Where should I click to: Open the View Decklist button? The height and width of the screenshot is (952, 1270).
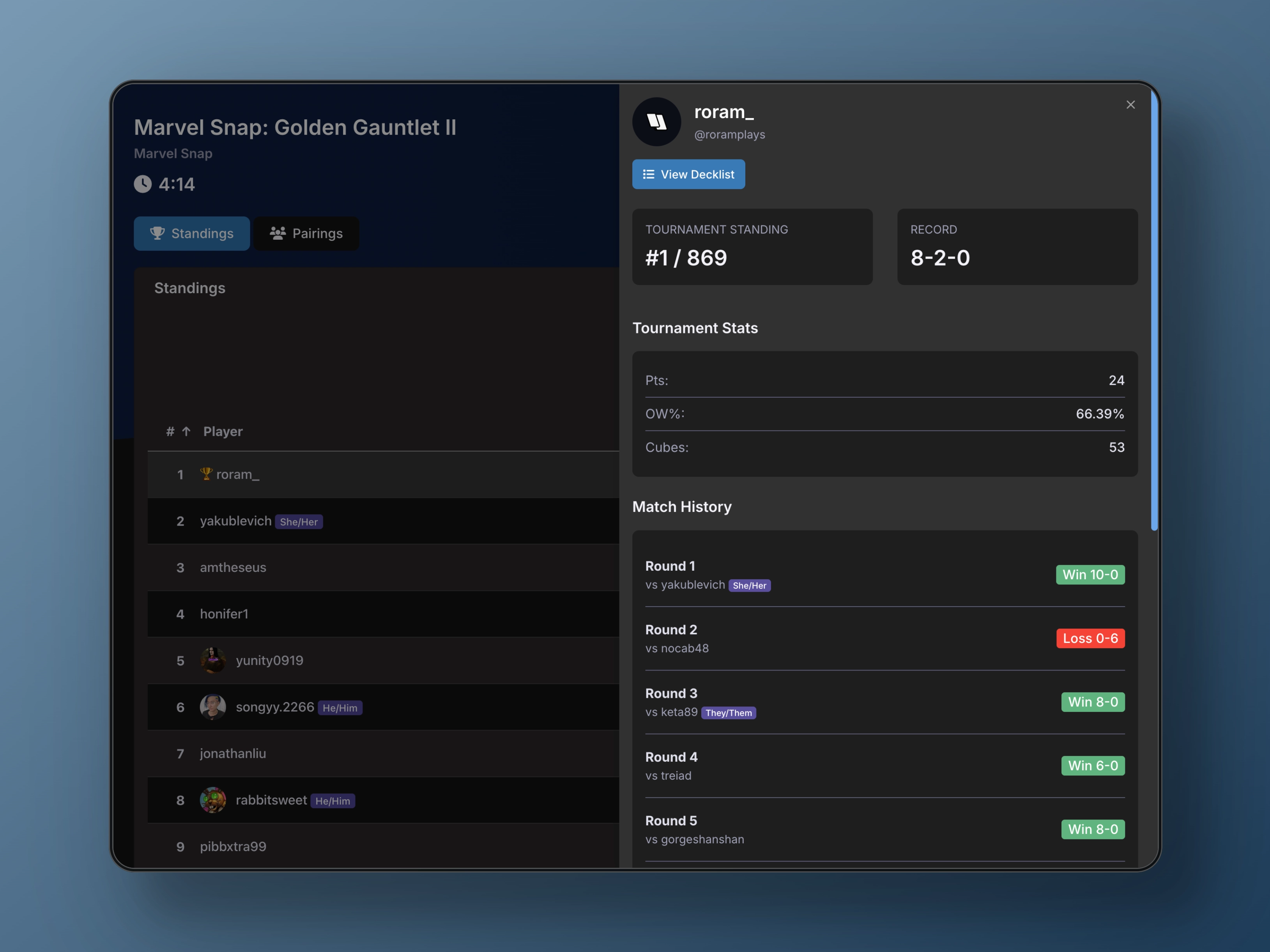click(x=688, y=174)
